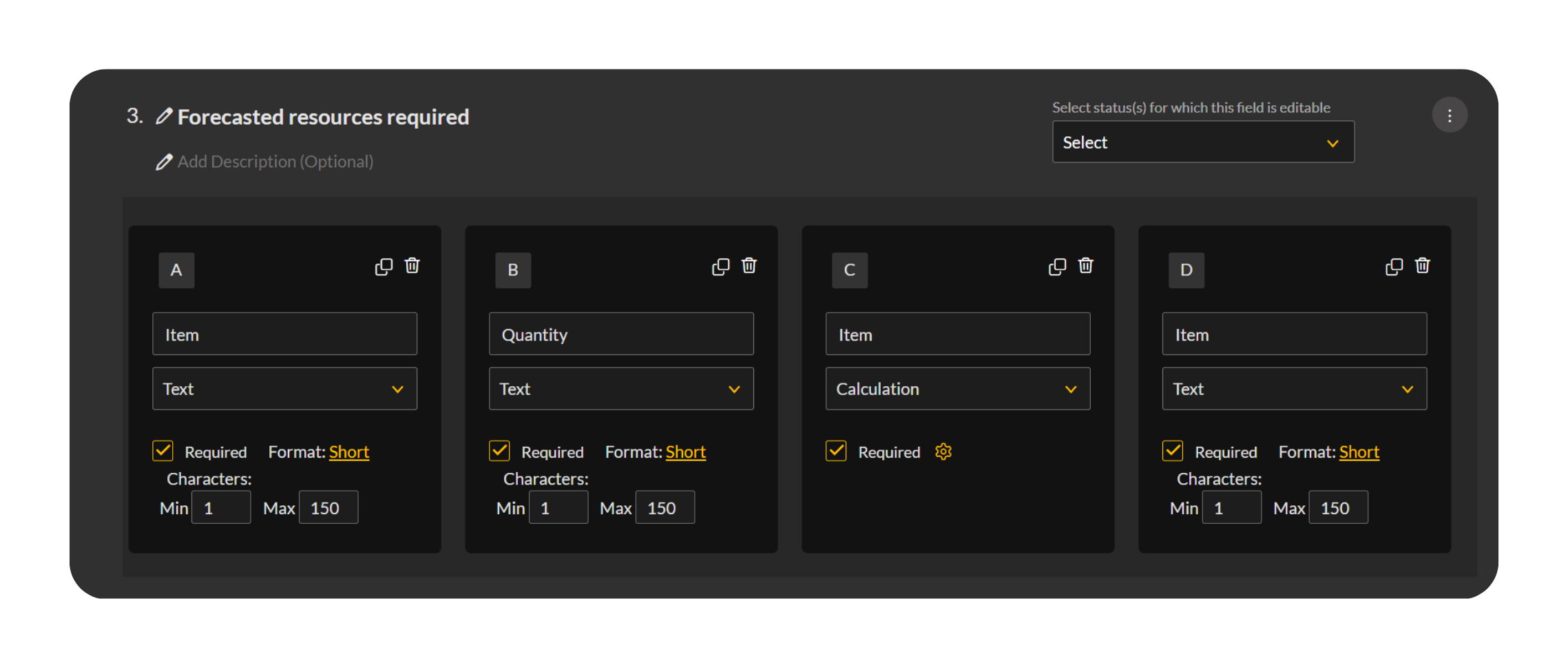
Task: Duplicate column D using the copy icon
Action: (x=1394, y=267)
